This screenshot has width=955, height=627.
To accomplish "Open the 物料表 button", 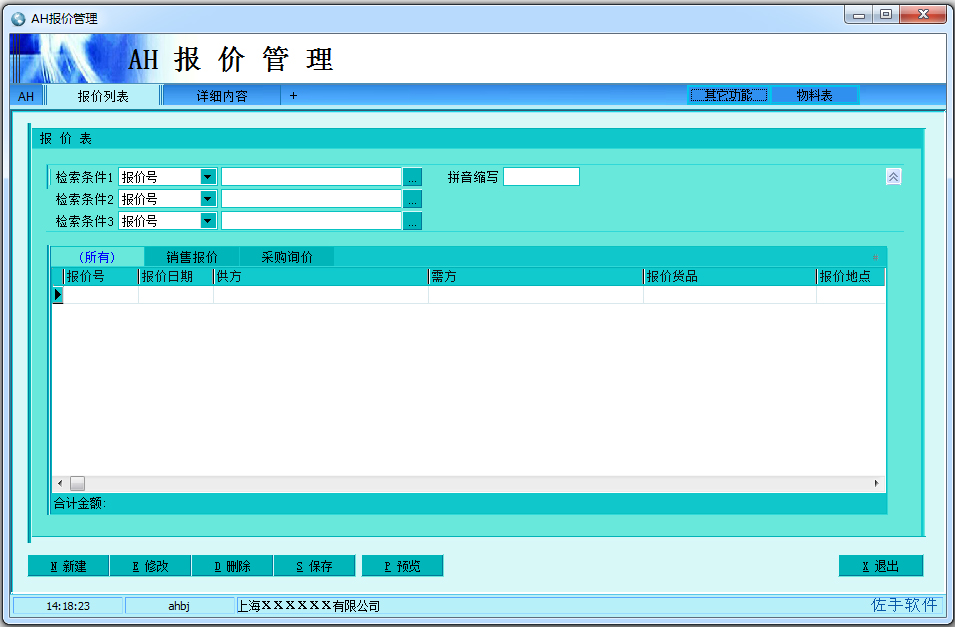I will pyautogui.click(x=815, y=95).
